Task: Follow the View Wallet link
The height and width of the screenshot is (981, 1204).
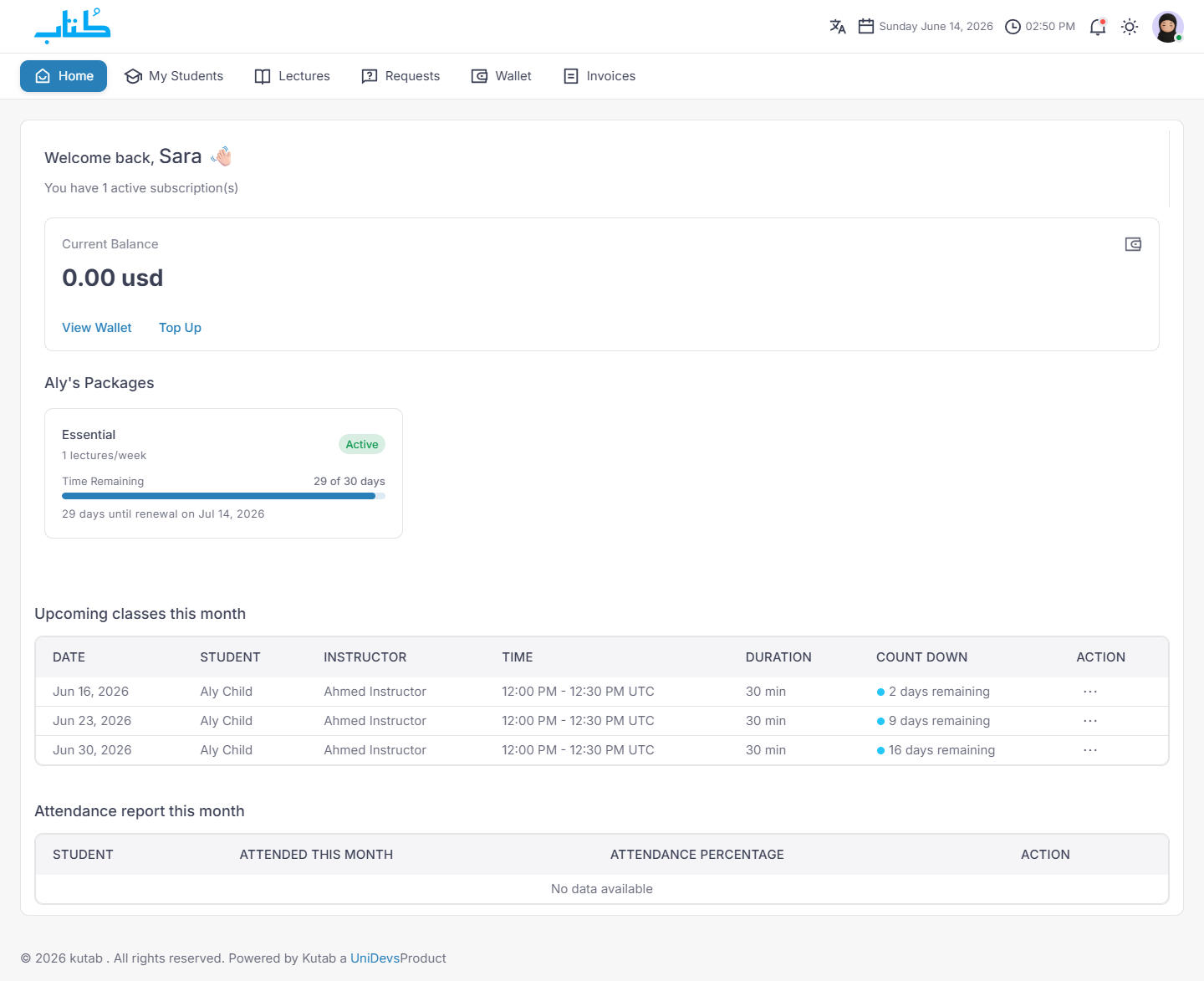Action: (97, 328)
